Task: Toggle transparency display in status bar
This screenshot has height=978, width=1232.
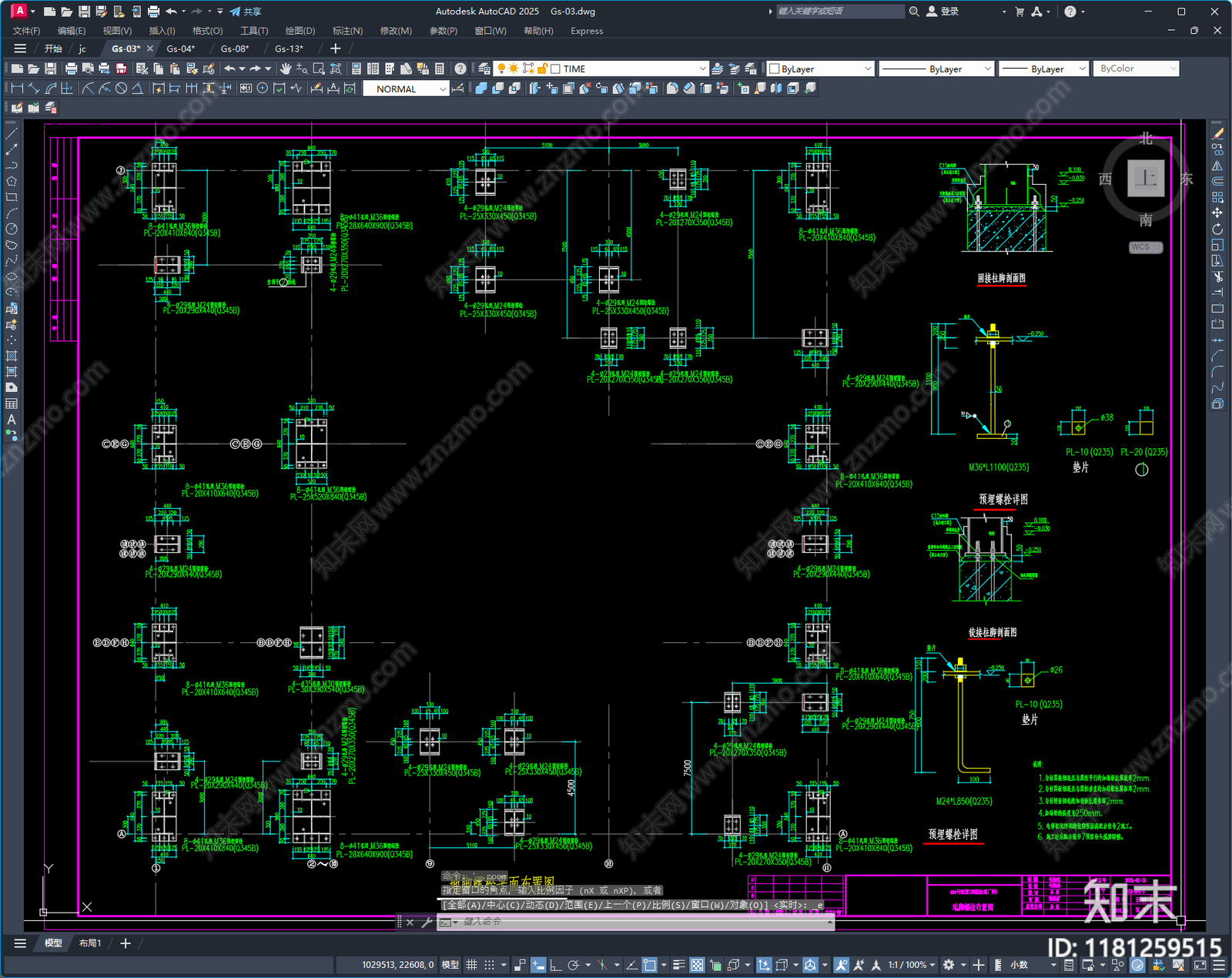Action: (x=697, y=965)
